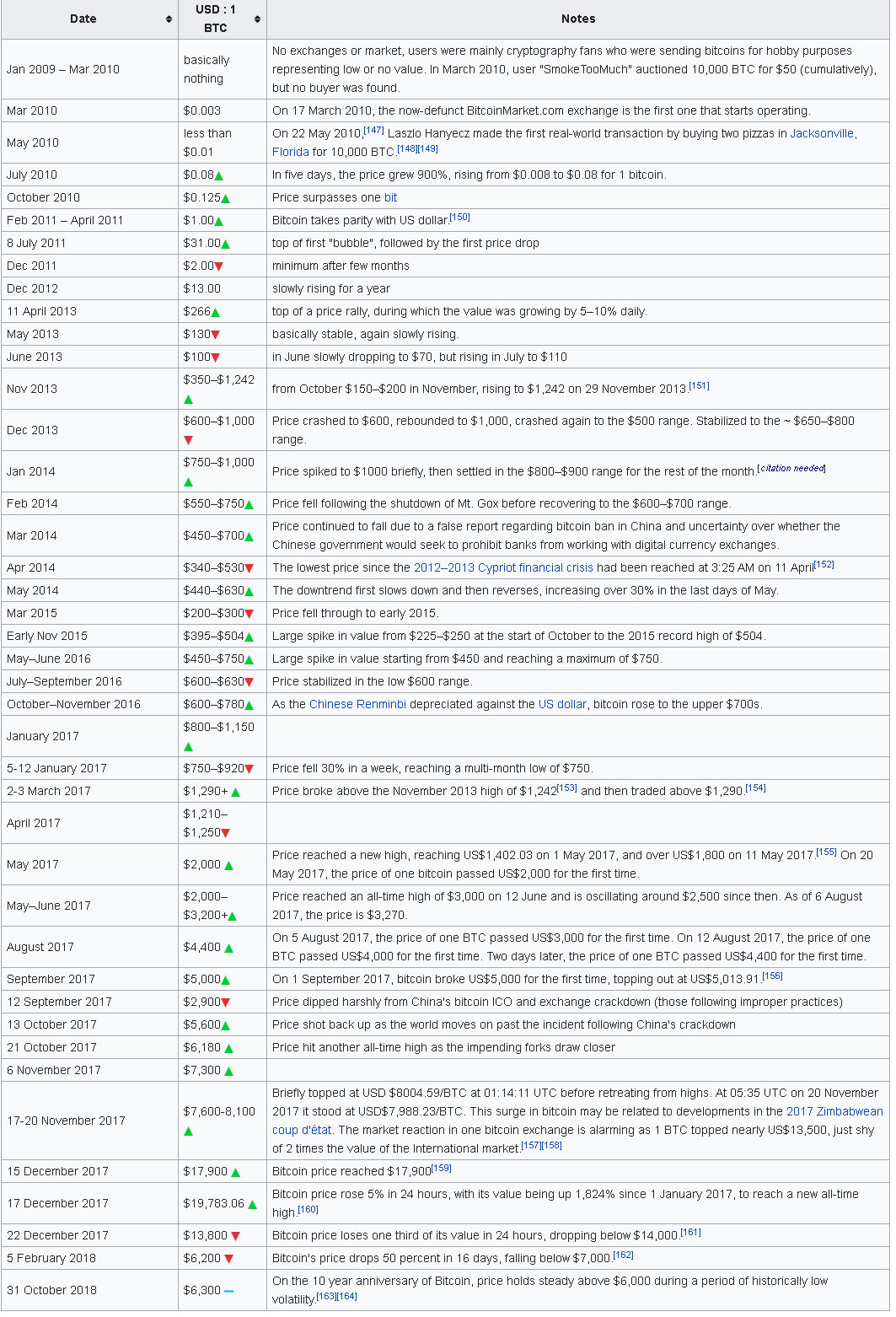The height and width of the screenshot is (1317, 896).
Task: Click red down arrow next to $130
Action: click(216, 335)
